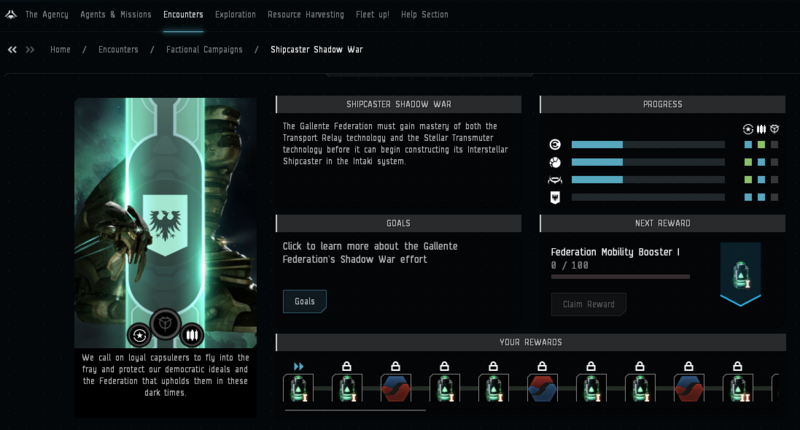Click the Claim Reward button
The width and height of the screenshot is (800, 430).
(589, 305)
